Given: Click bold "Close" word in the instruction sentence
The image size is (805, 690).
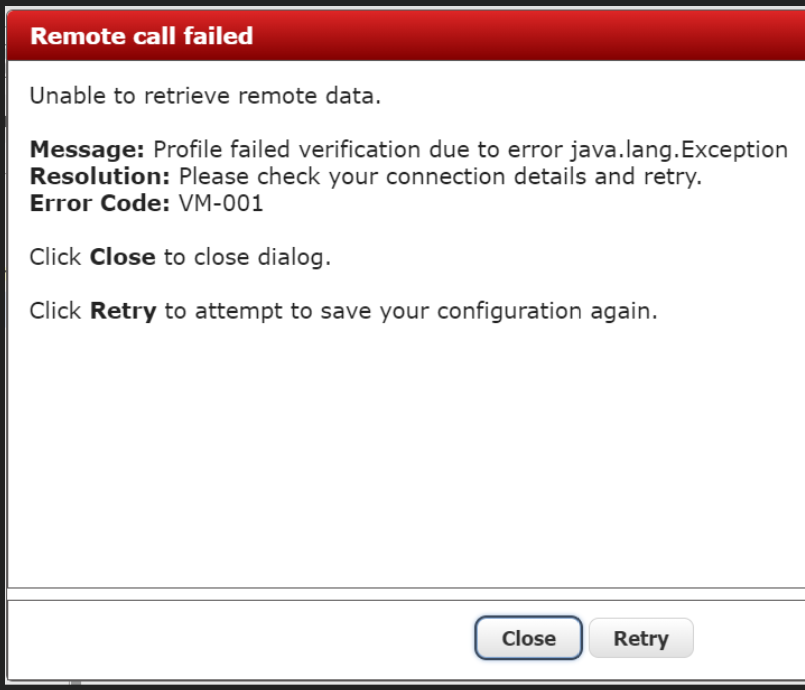Looking at the screenshot, I should pyautogui.click(x=122, y=257).
